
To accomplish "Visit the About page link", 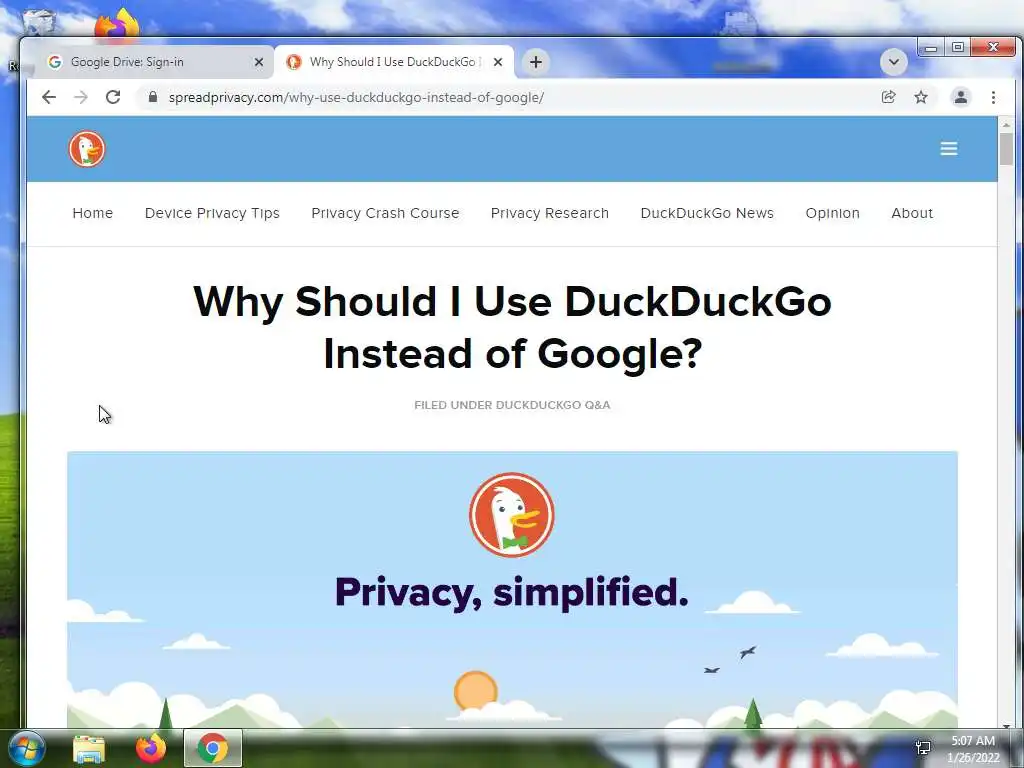I will click(912, 213).
